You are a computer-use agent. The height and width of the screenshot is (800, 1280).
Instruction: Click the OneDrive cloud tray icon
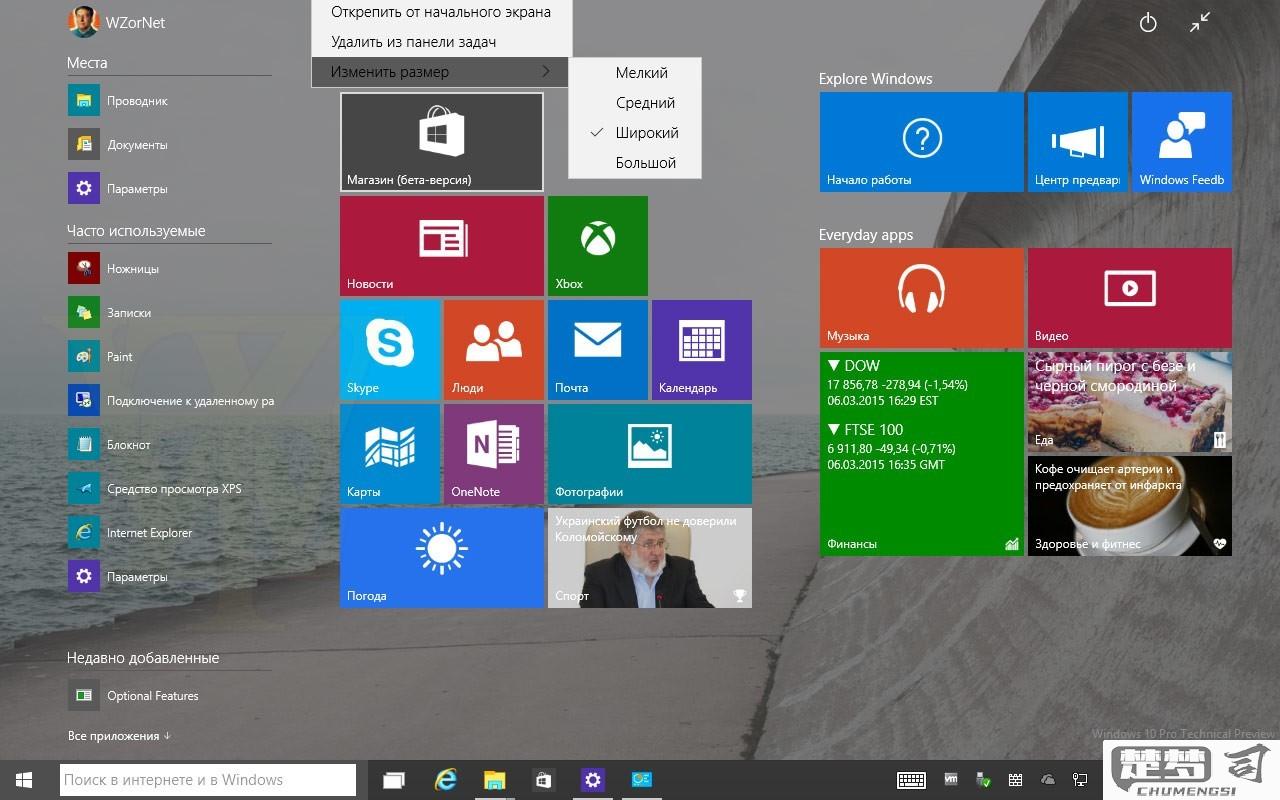point(1048,780)
